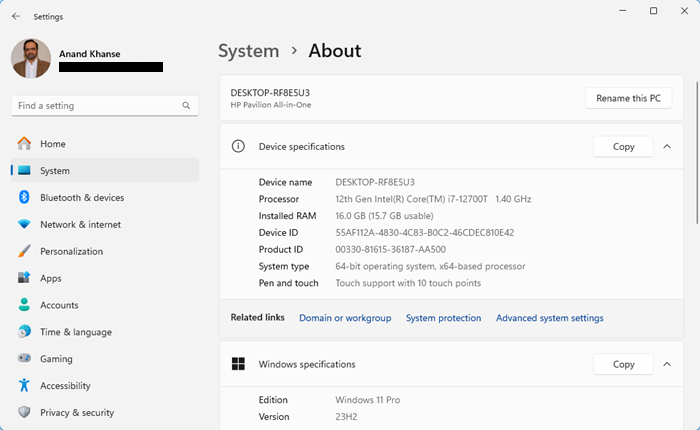Collapse the Device specifications section
Image resolution: width=700 pixels, height=430 pixels.
tap(667, 147)
